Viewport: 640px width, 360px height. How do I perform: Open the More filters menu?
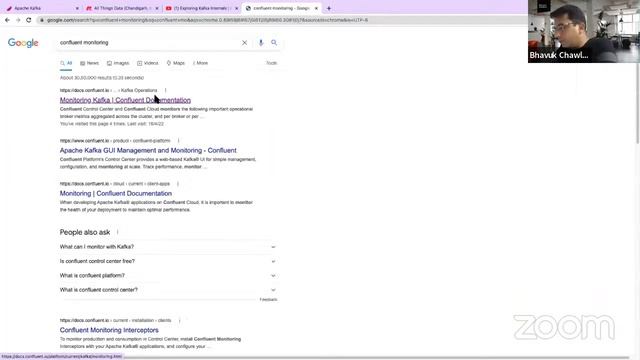click(x=200, y=63)
